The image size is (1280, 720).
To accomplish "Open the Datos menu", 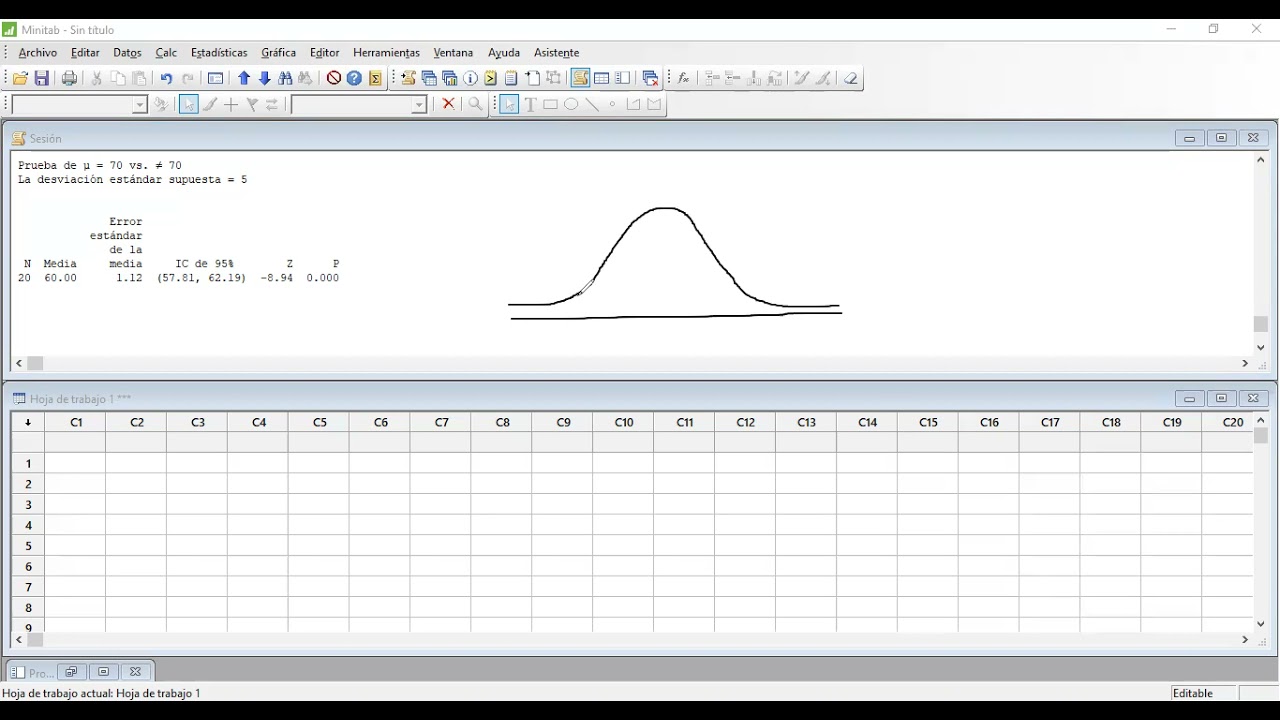I will pos(127,53).
